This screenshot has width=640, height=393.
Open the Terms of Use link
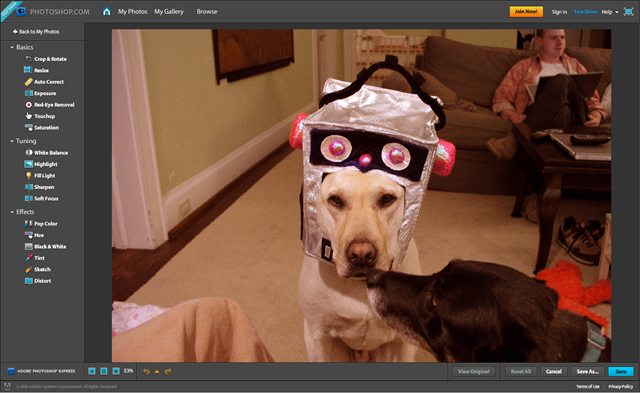pyautogui.click(x=588, y=386)
